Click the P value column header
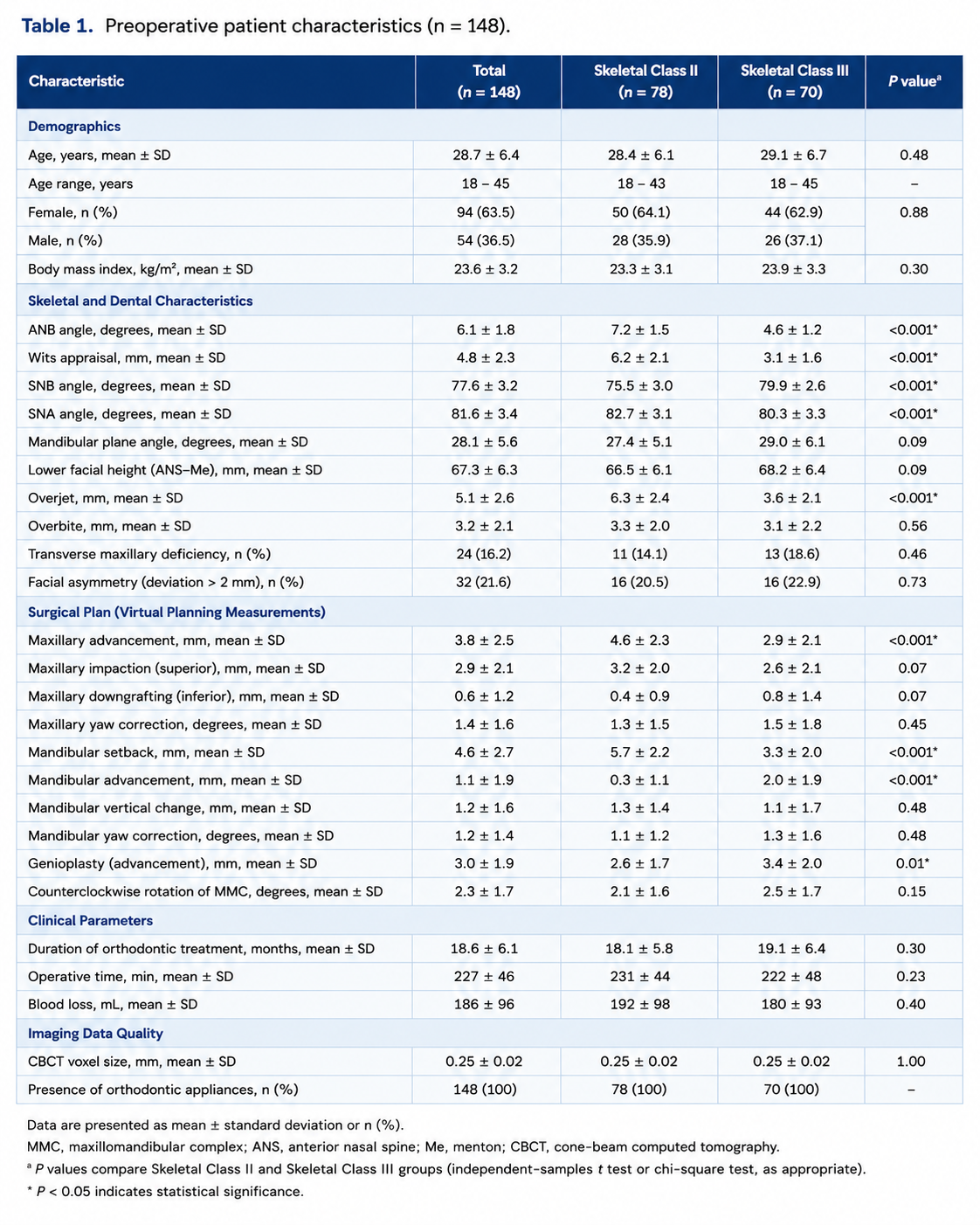The image size is (980, 1225). click(x=914, y=81)
